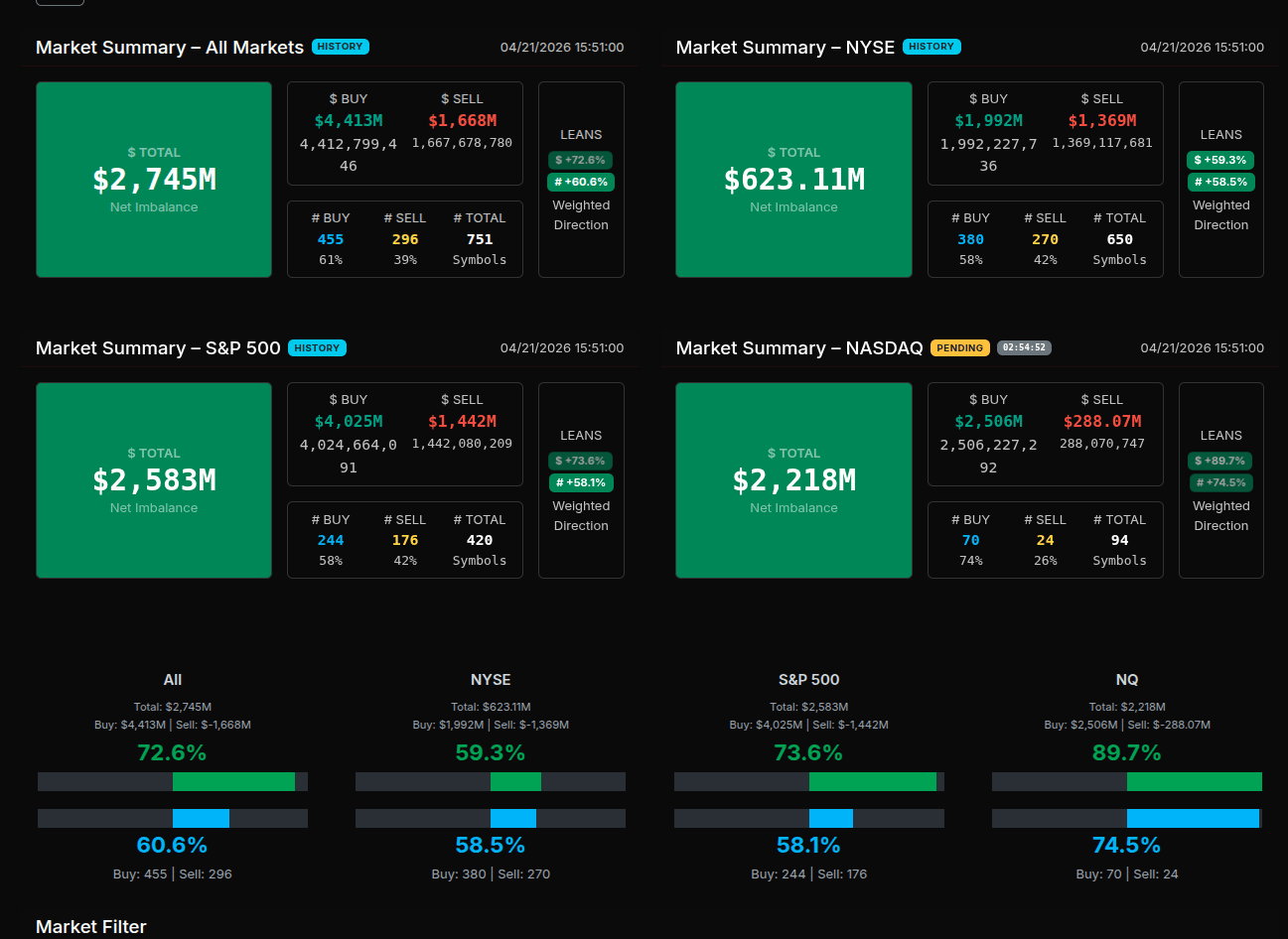Click the All Markets # +60.6% lean badge
The width and height of the screenshot is (1288, 939).
pyautogui.click(x=581, y=182)
